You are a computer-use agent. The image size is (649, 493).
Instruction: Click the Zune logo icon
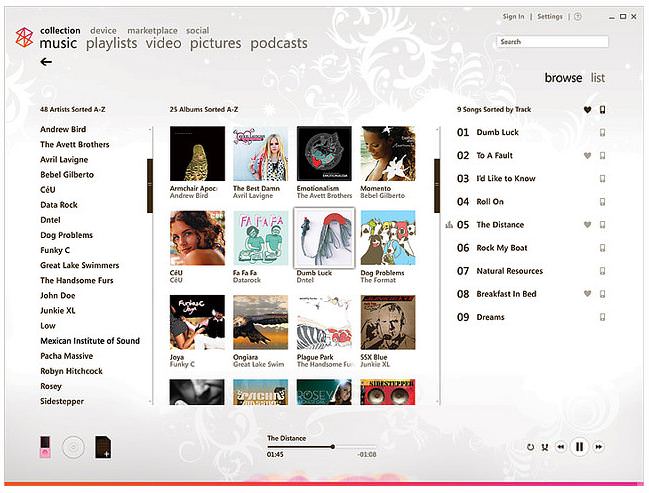[x=24, y=37]
